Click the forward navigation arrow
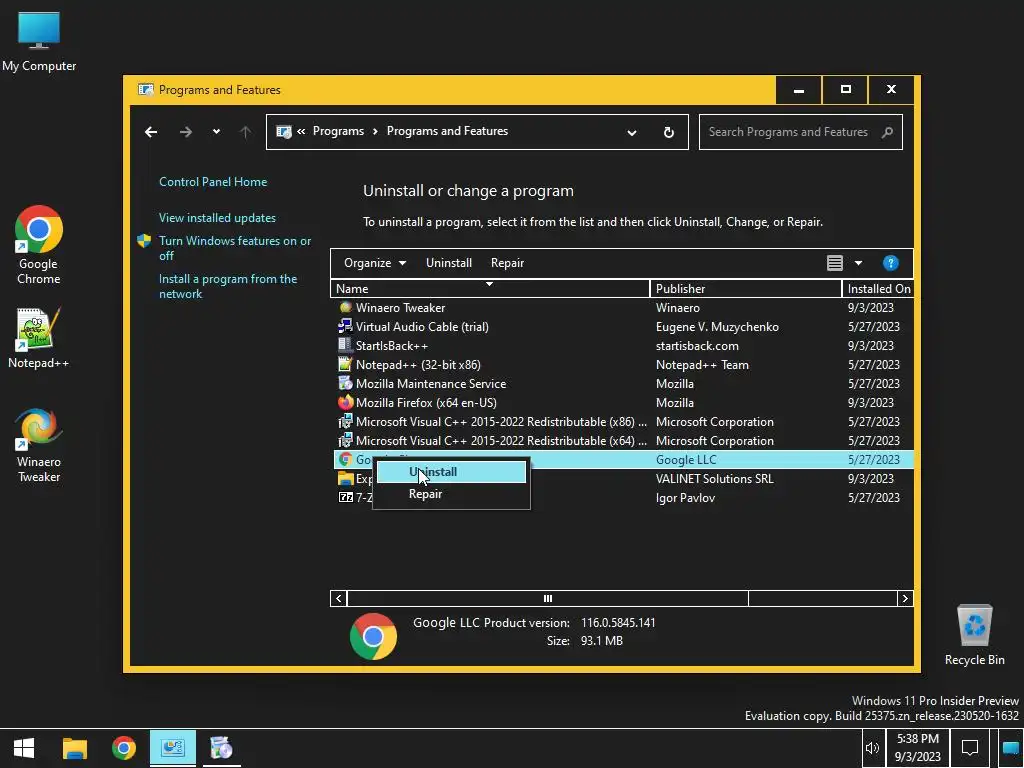This screenshot has width=1024, height=768. [186, 132]
